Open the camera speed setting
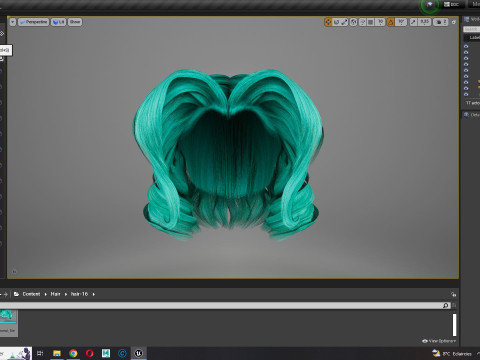 pos(441,22)
